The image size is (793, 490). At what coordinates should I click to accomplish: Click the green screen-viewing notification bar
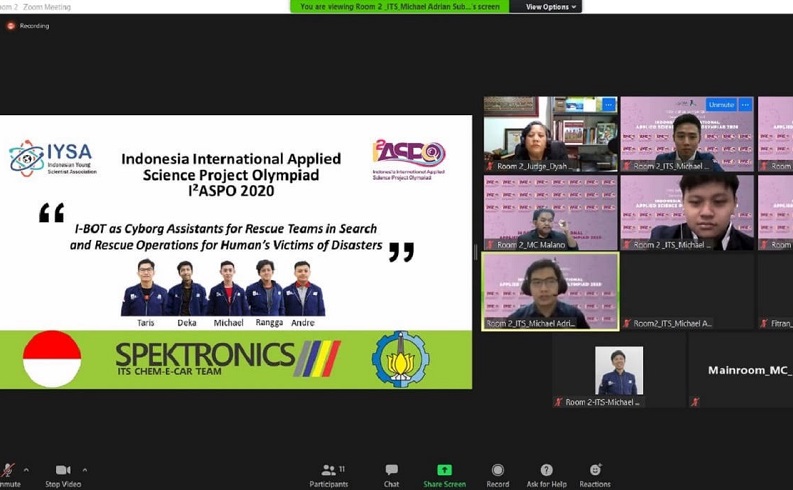400,7
